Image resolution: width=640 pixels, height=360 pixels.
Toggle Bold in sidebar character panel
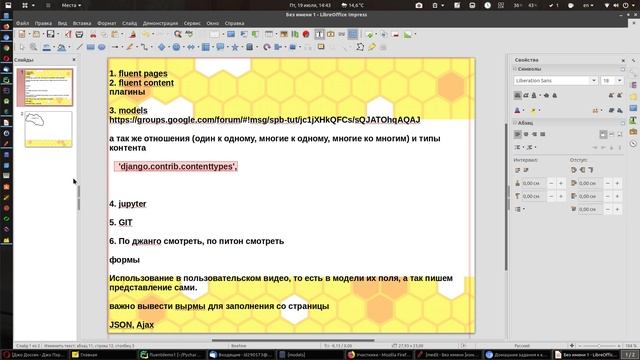[x=518, y=95]
